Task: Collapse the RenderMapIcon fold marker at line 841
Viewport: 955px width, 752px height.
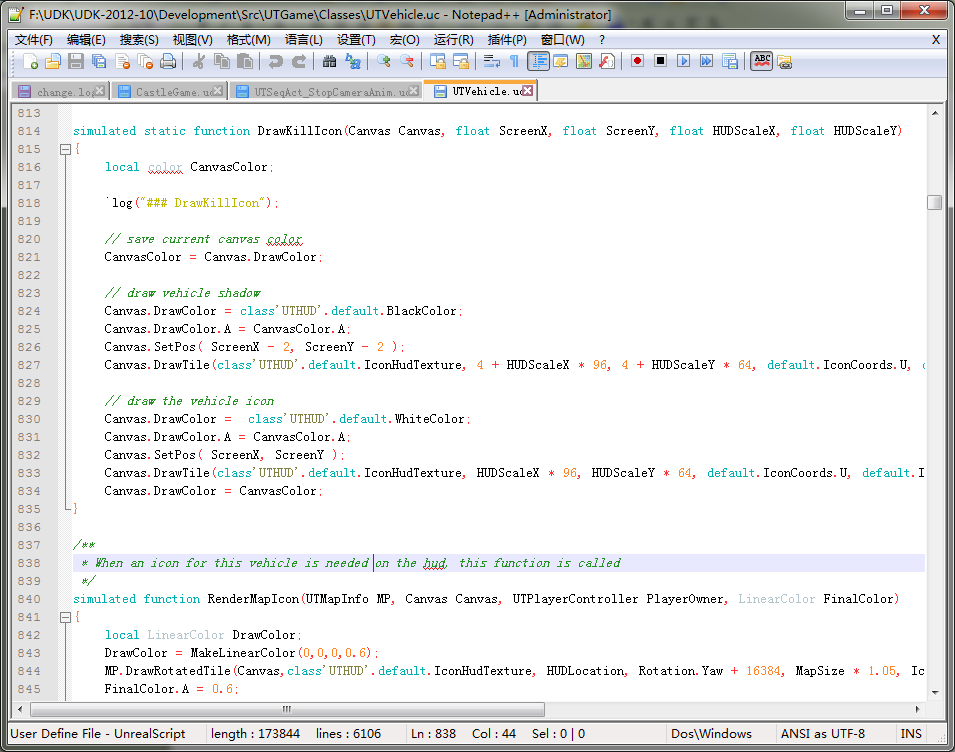Action: (65, 617)
